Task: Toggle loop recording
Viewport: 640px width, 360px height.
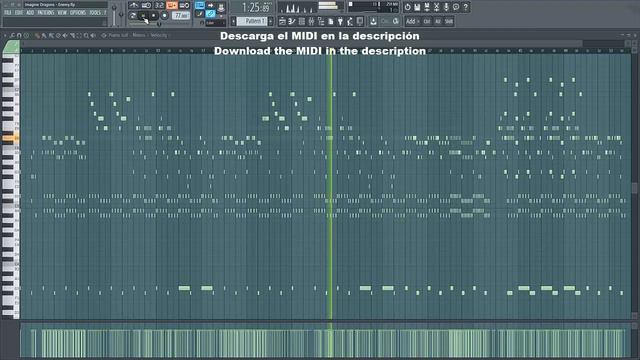Action: (184, 5)
